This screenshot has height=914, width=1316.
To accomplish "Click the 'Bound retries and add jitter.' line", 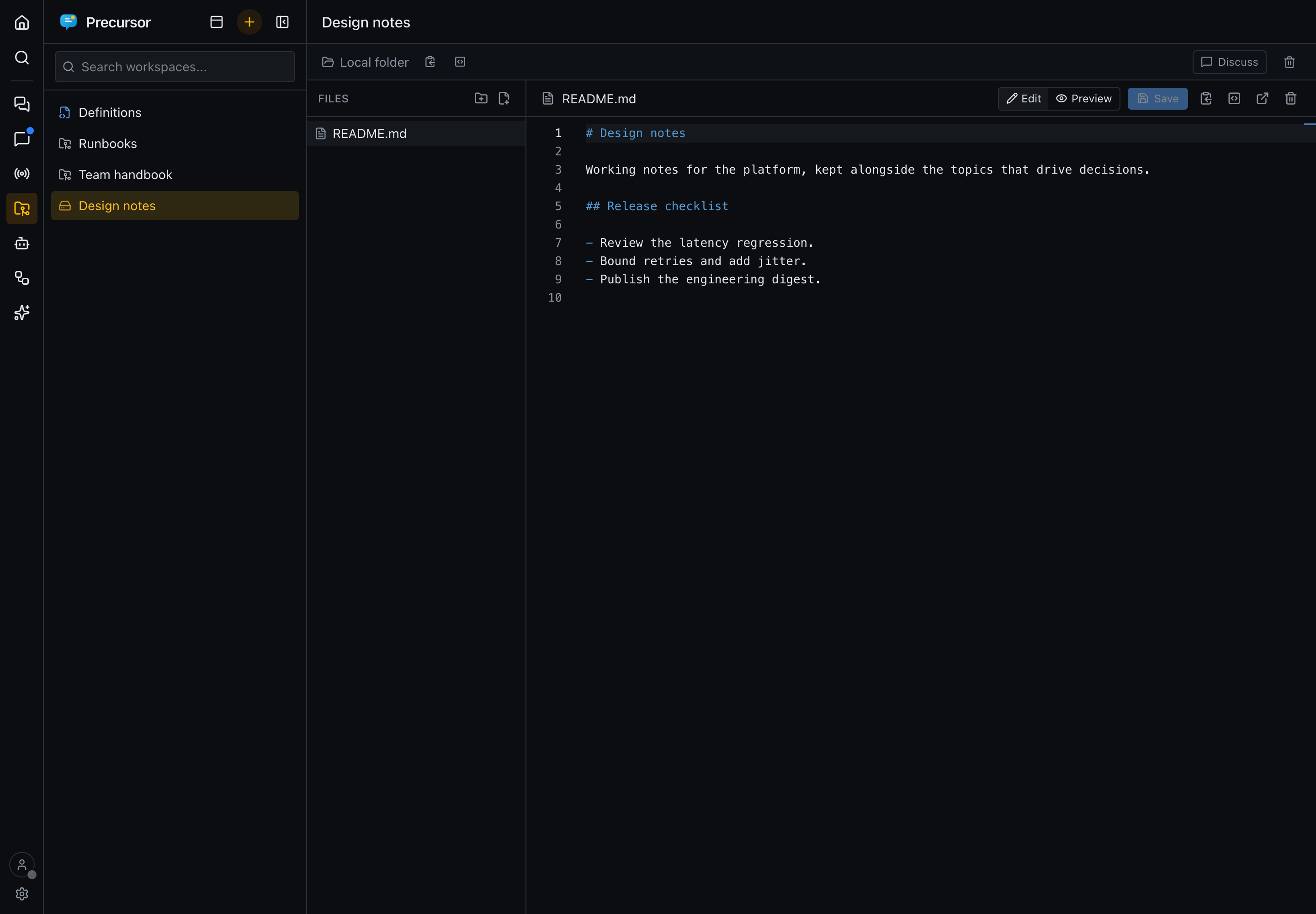I will click(x=696, y=261).
